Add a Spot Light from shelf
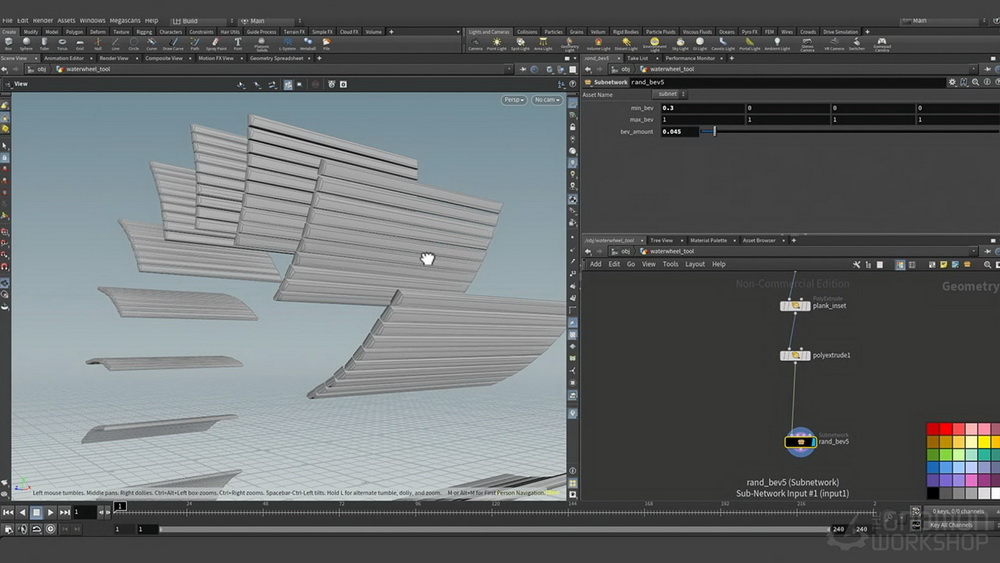This screenshot has height=563, width=1000. point(520,44)
